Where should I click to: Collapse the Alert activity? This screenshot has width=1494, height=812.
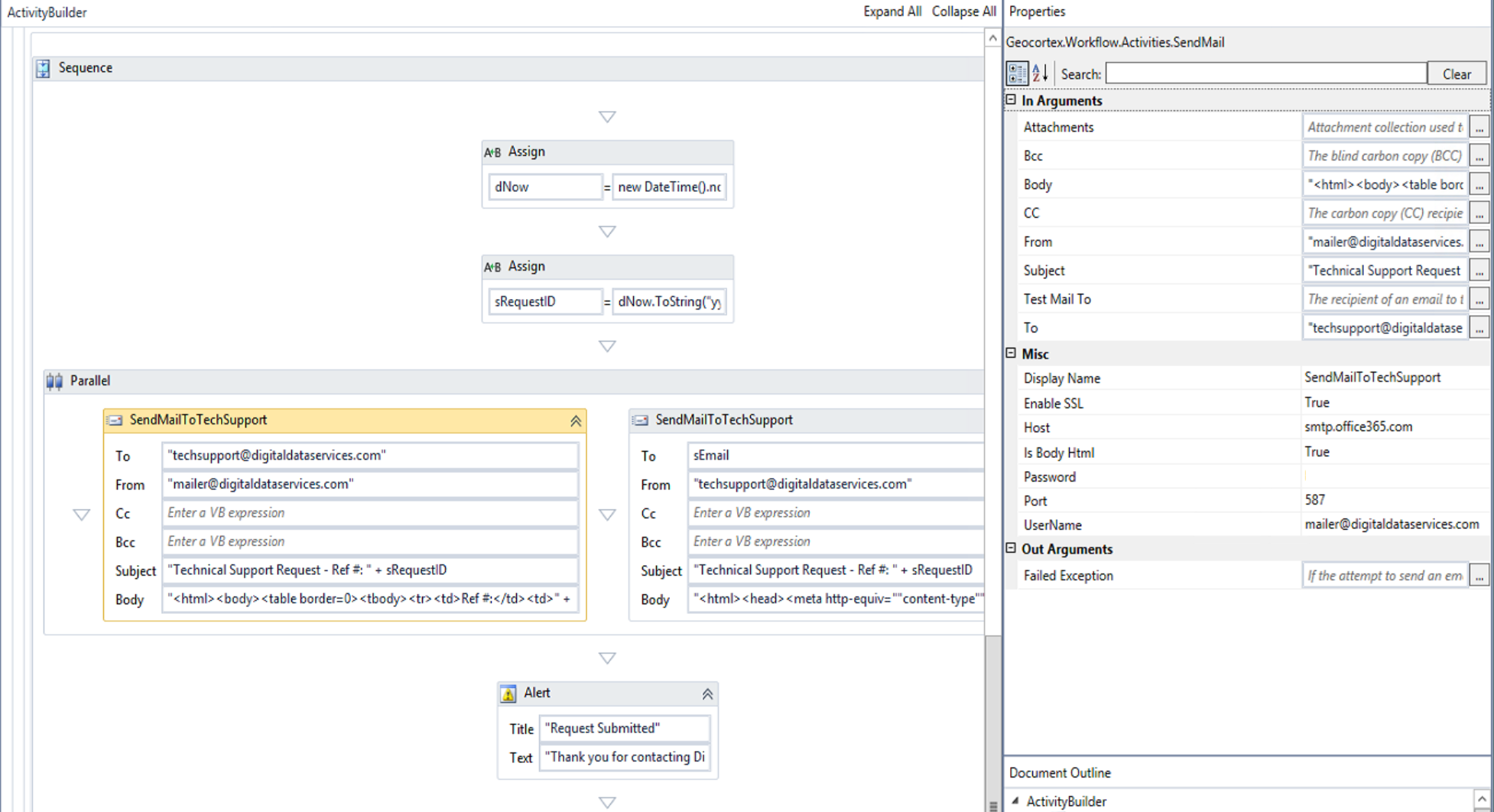pyautogui.click(x=707, y=694)
